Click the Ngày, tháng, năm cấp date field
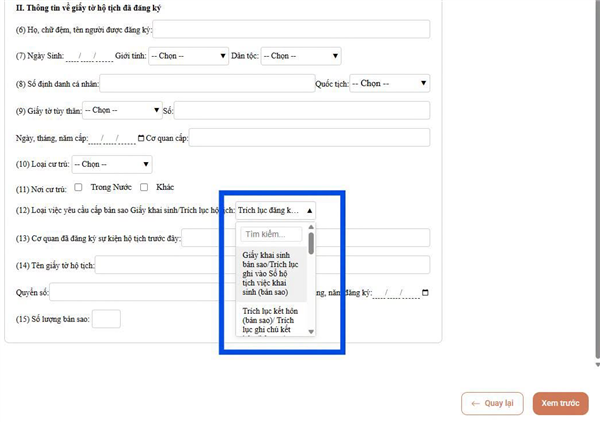Screen dimensions: 600x423 [112, 138]
